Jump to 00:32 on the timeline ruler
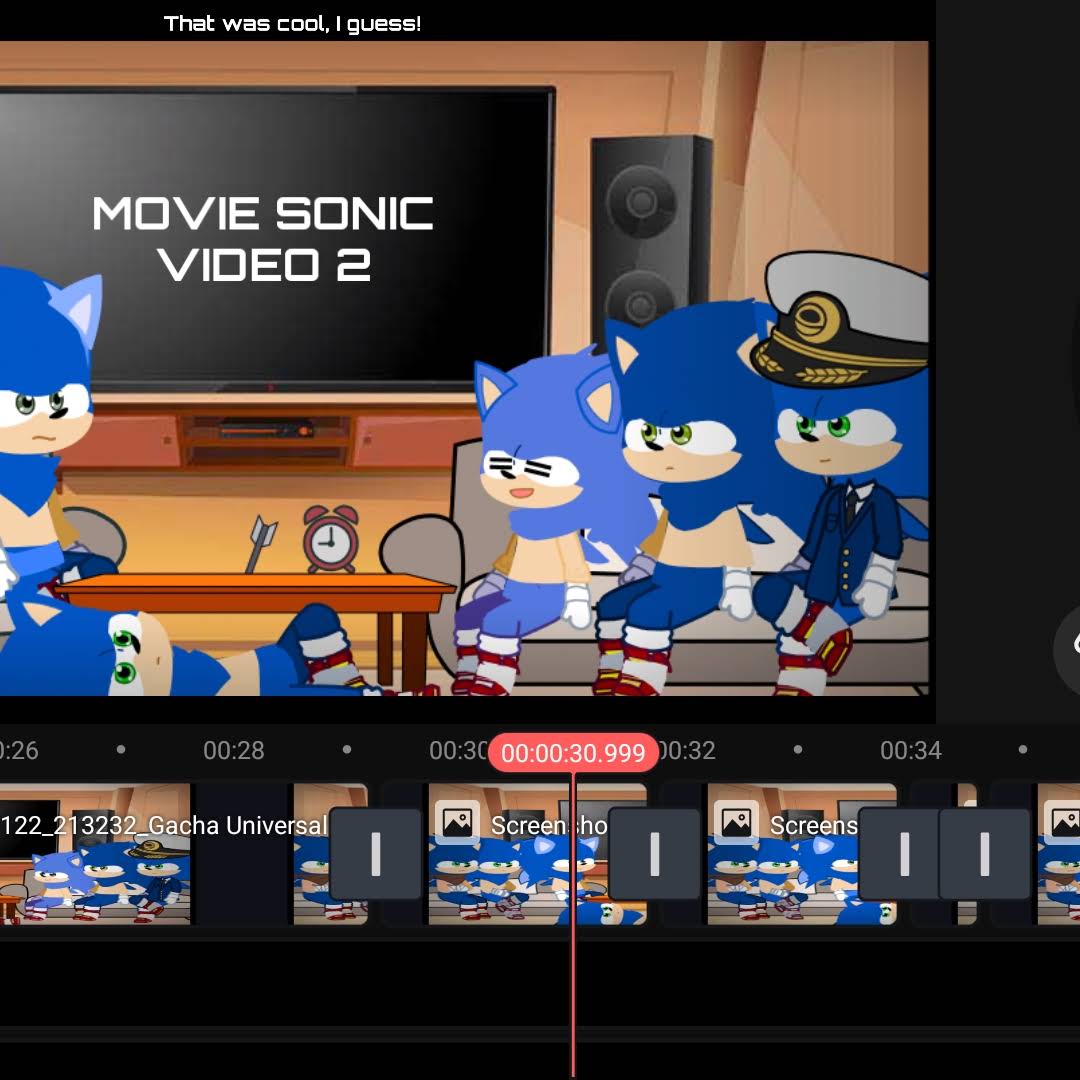Image resolution: width=1080 pixels, height=1080 pixels. 686,750
